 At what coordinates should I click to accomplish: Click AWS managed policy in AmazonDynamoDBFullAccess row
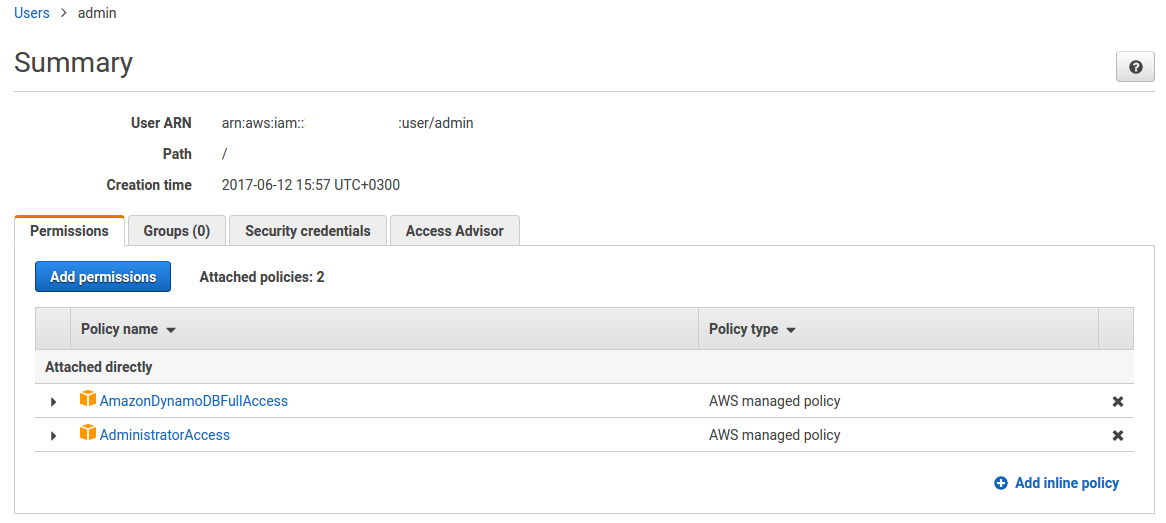click(774, 401)
